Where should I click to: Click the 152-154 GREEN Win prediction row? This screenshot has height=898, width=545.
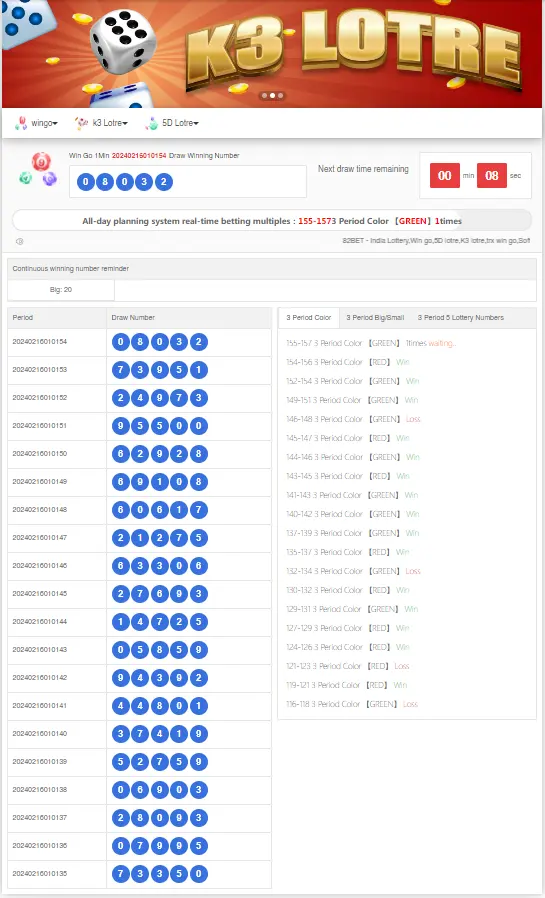(x=353, y=381)
